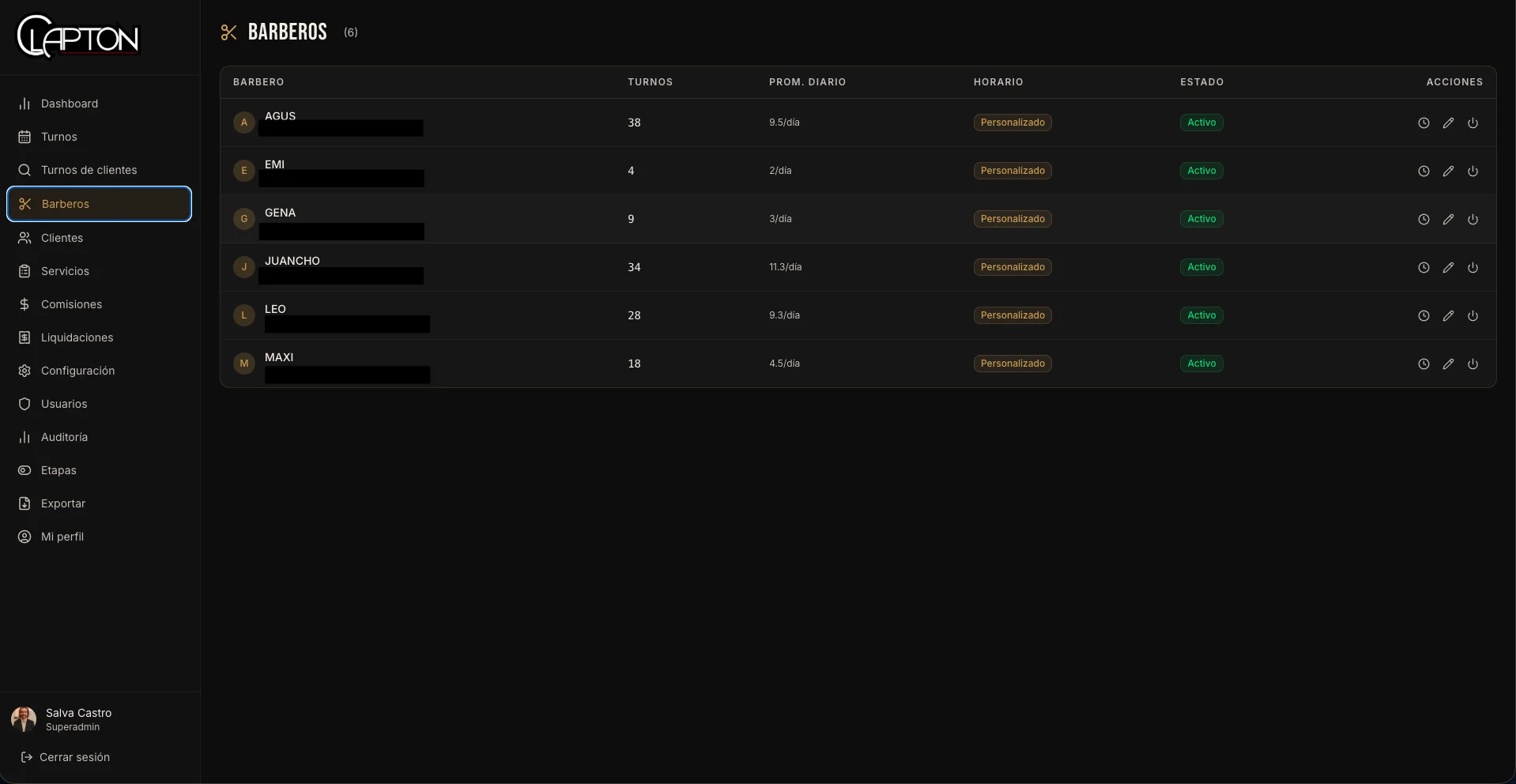The width and height of the screenshot is (1516, 784).
Task: Toggle LEO power icon
Action: (x=1473, y=316)
